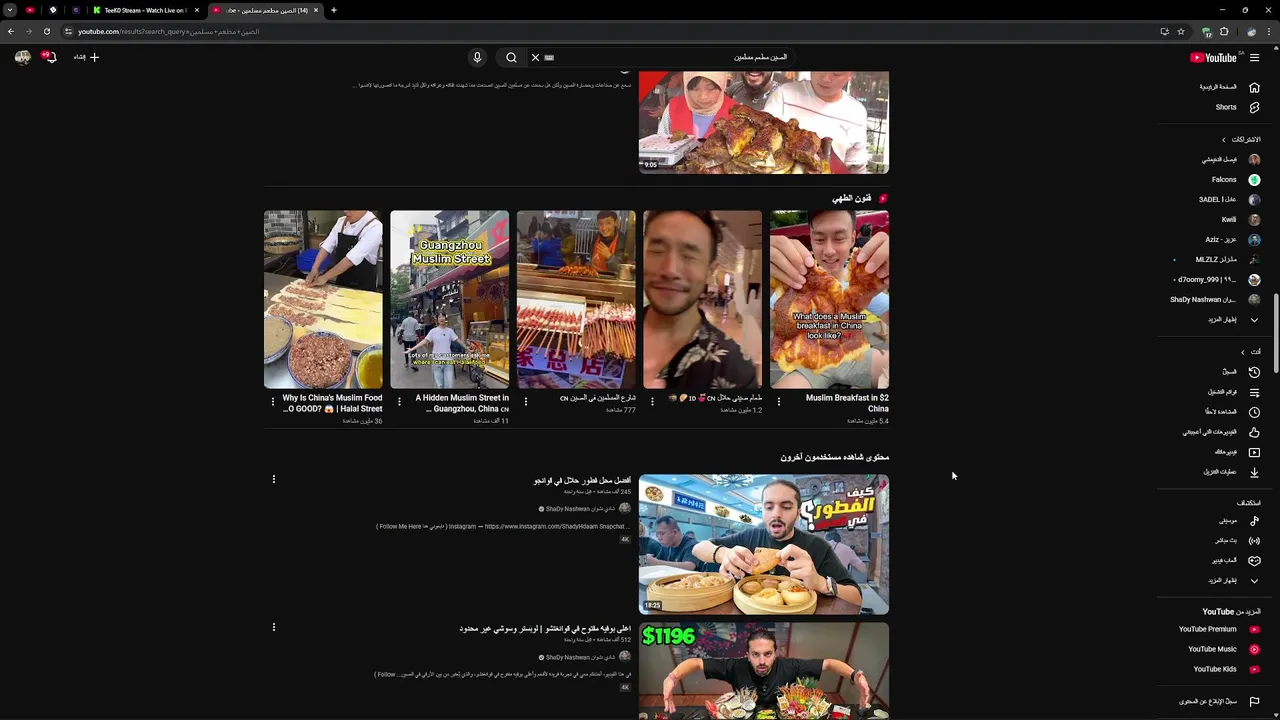
Task: Go to Home in the sidebar
Action: pyautogui.click(x=1228, y=87)
